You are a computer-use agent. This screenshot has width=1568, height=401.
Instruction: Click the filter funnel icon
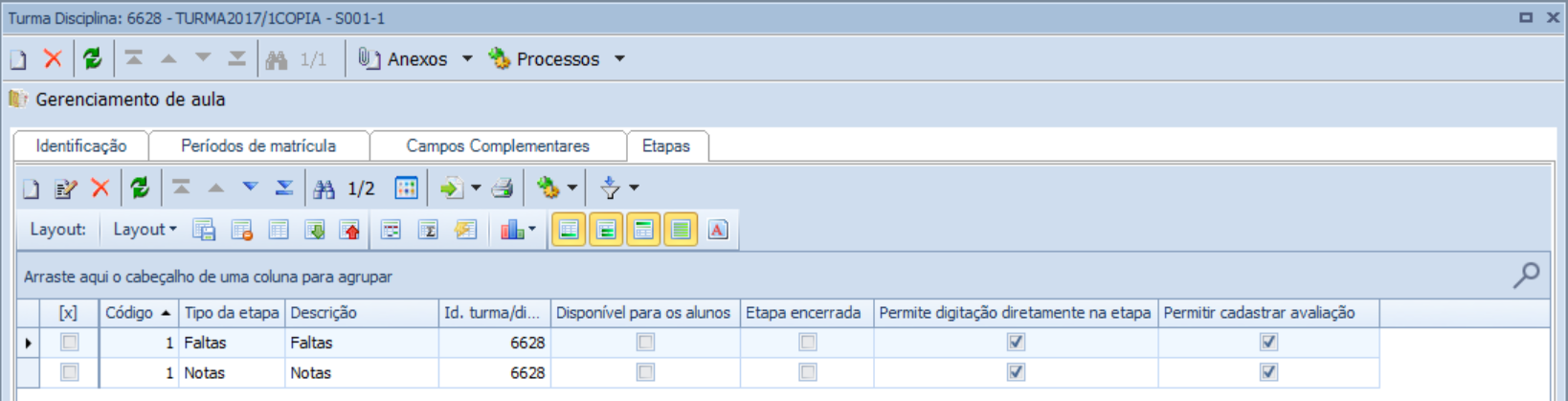click(x=610, y=189)
